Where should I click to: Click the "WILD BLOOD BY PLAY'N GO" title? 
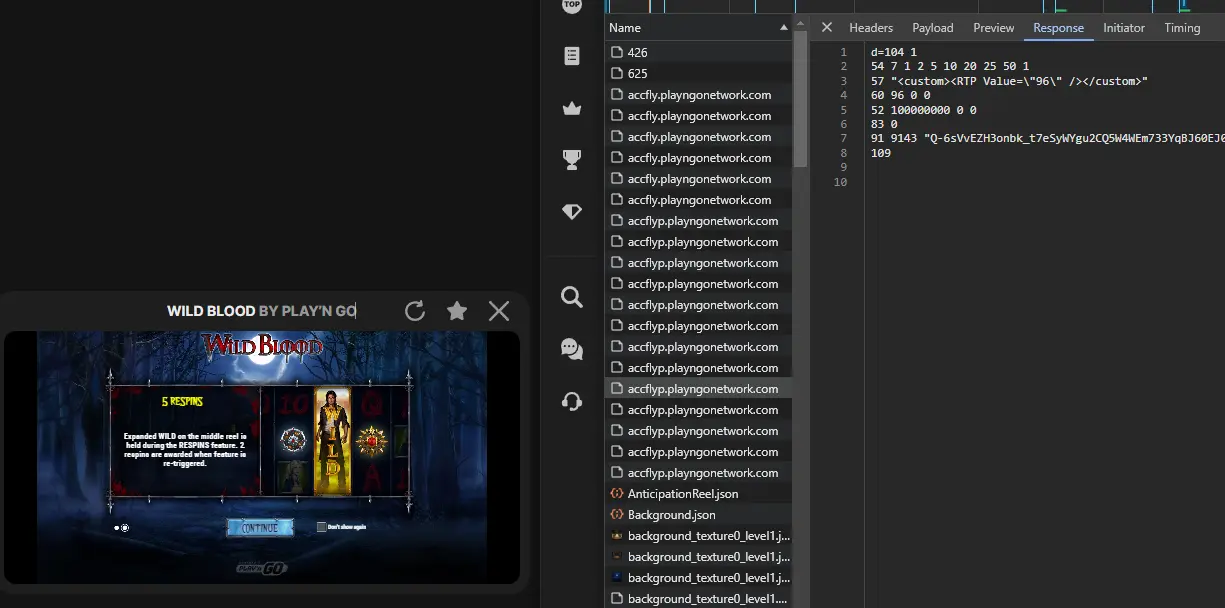[261, 311]
